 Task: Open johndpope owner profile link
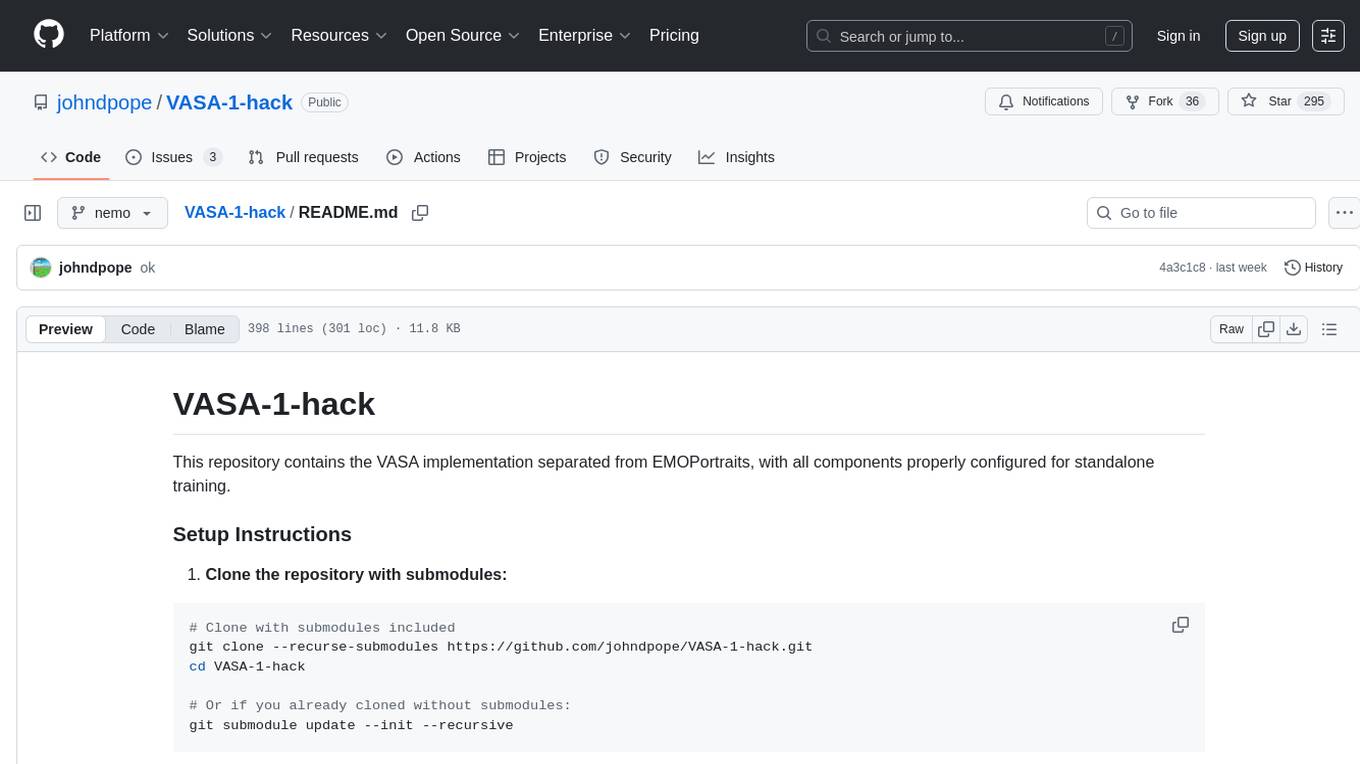(x=104, y=102)
